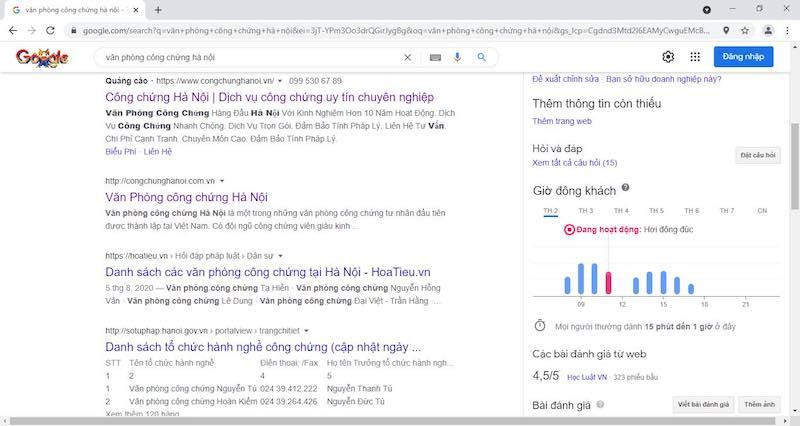Select TH 4 day tab
Viewport: 800px width, 426px height.
coord(621,211)
